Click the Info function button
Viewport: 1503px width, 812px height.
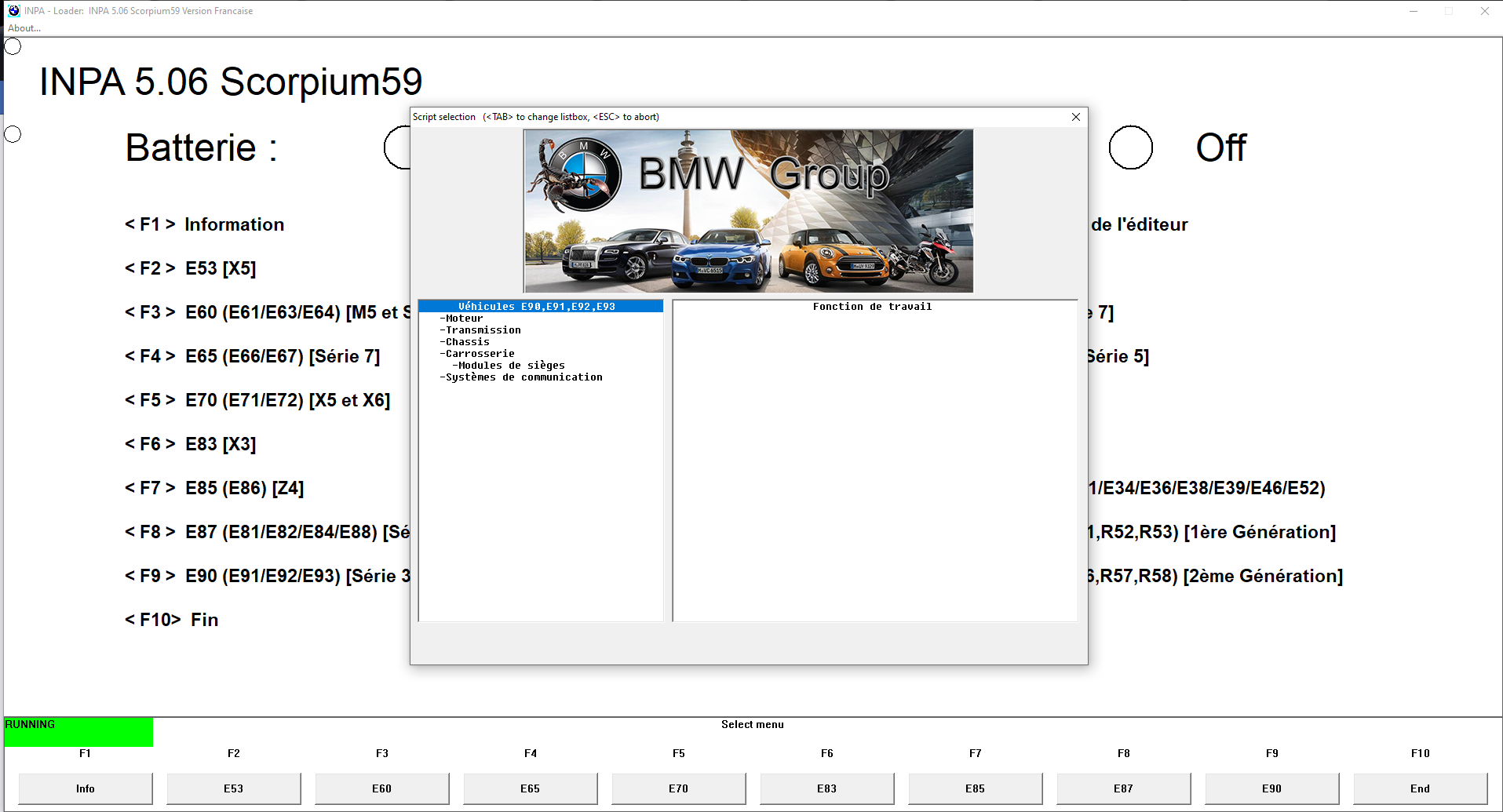point(86,788)
